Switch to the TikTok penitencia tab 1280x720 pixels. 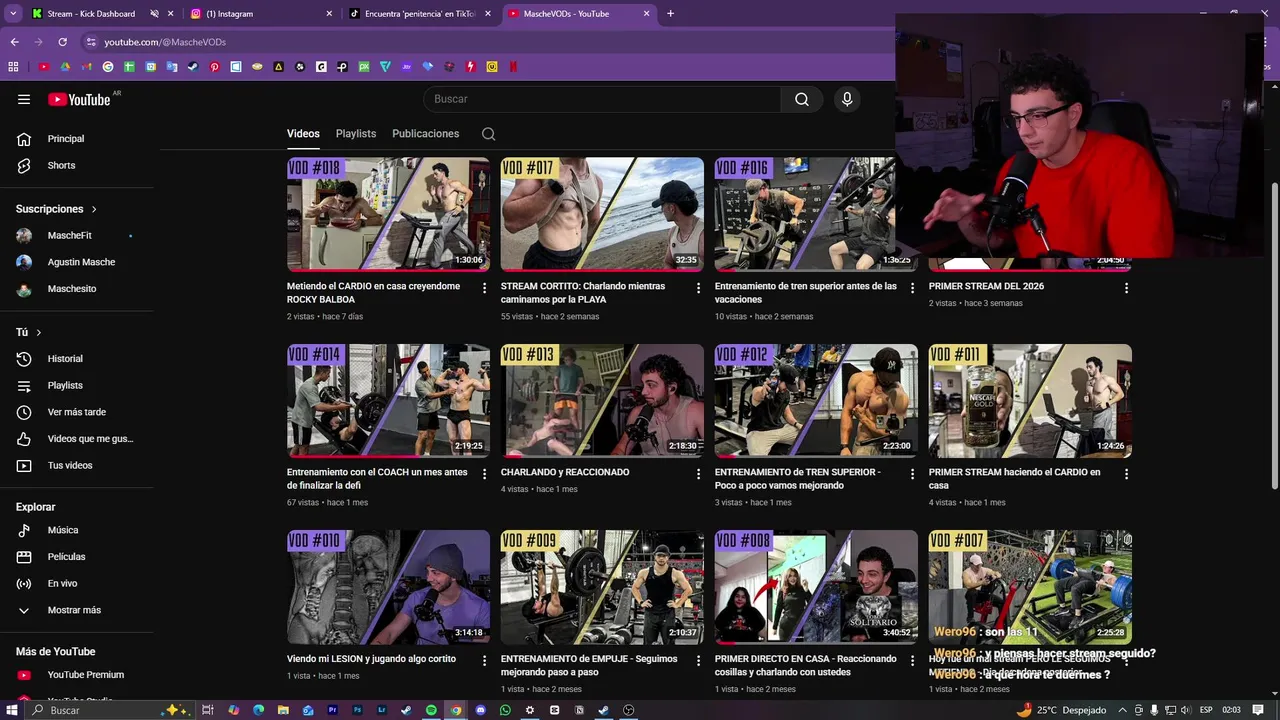(419, 14)
